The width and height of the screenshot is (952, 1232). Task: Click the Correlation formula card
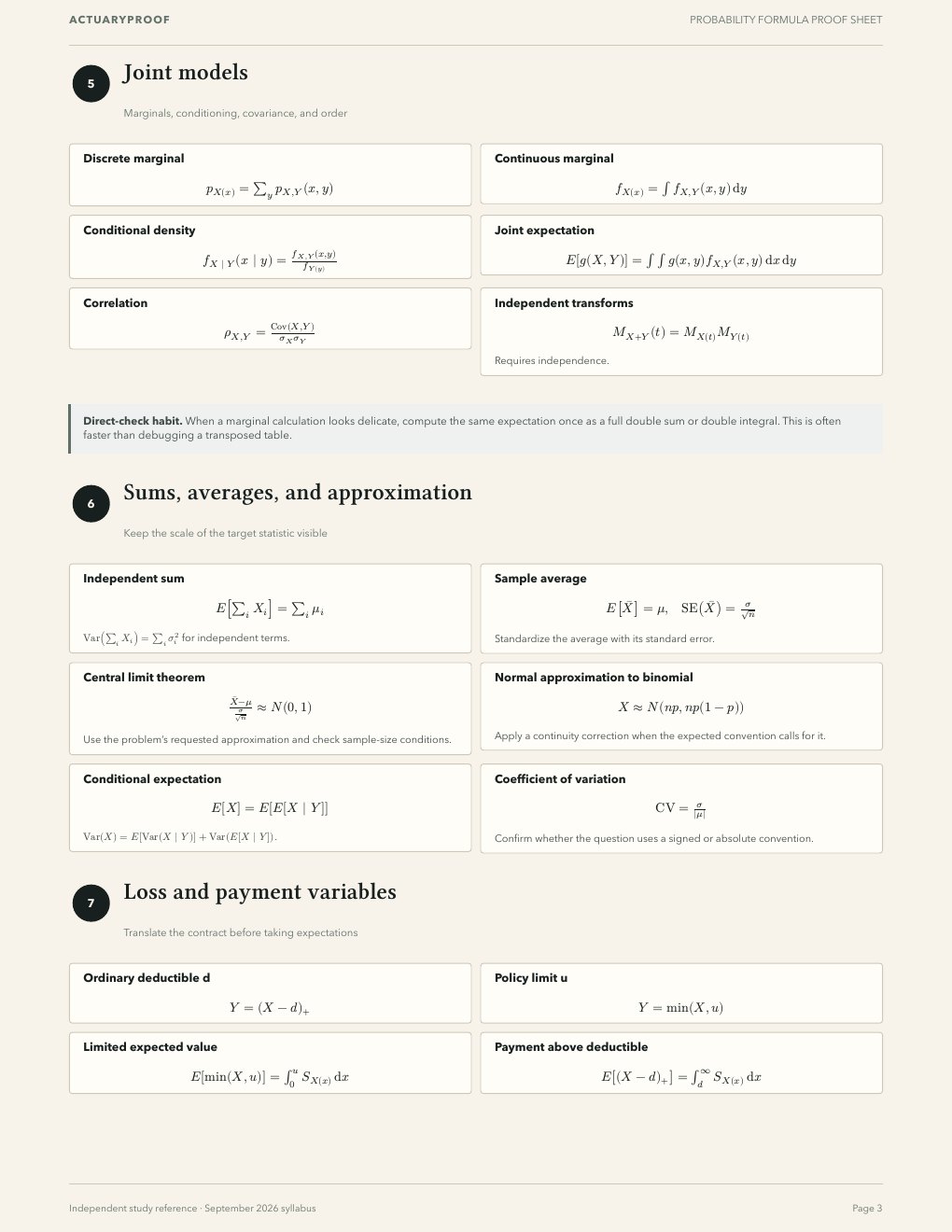click(x=270, y=318)
